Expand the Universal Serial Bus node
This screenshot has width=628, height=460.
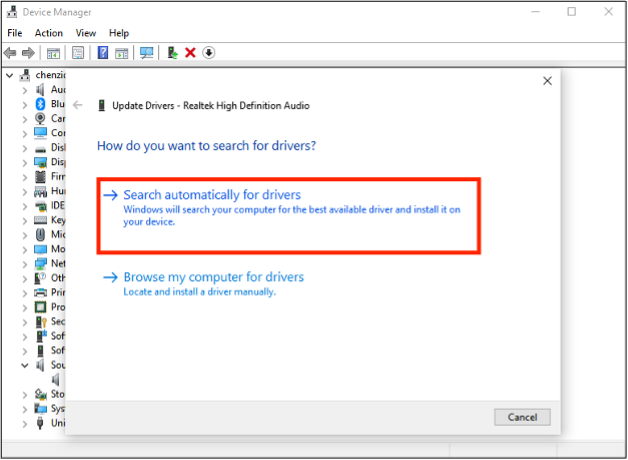(x=25, y=424)
